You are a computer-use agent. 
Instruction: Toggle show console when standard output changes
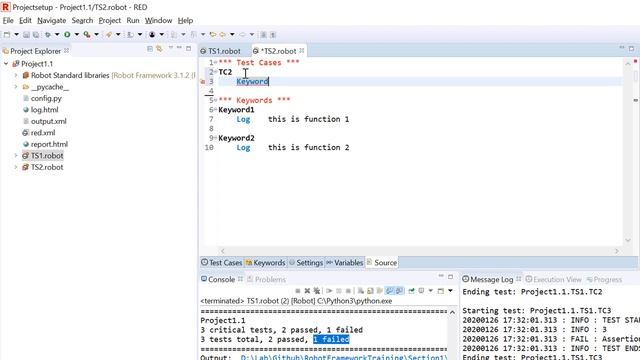(x=390, y=291)
